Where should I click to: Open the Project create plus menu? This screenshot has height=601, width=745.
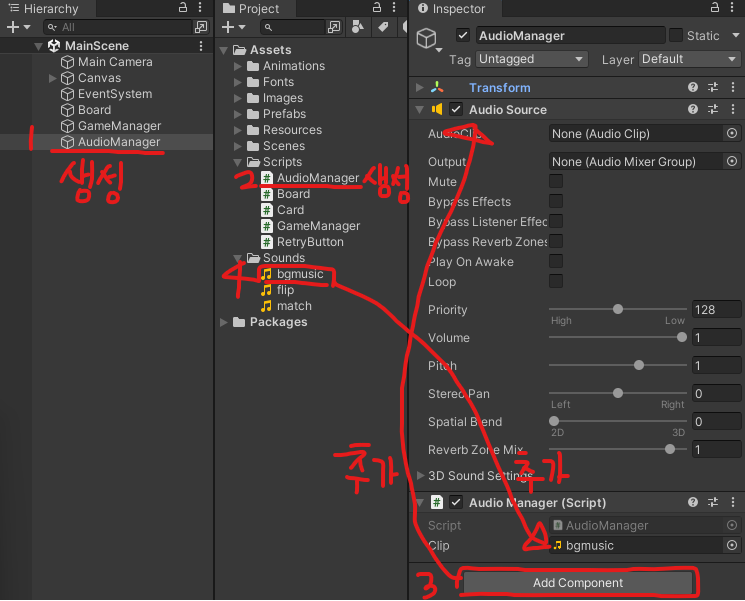(233, 27)
